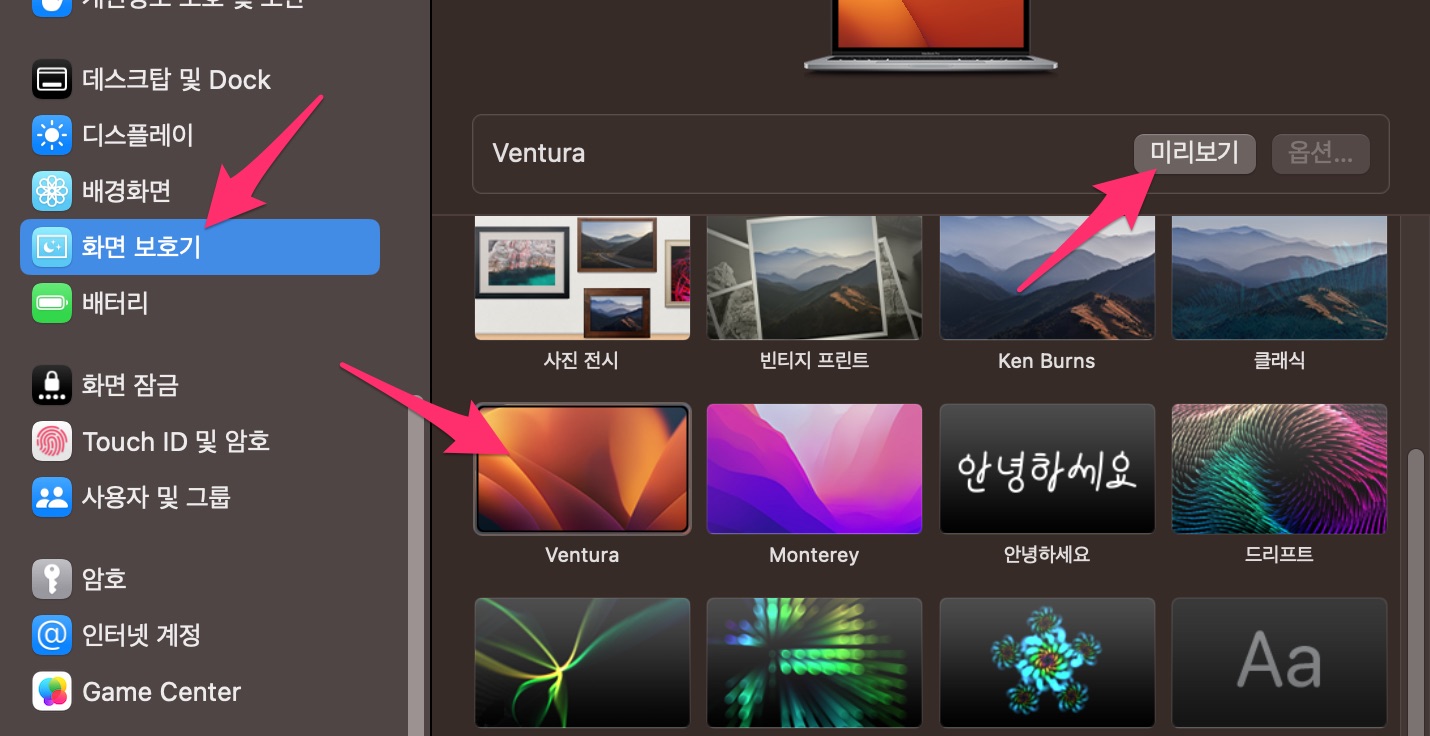Click the Monterey label under its thumbnail
Image resolution: width=1430 pixels, height=736 pixels.
(x=814, y=555)
